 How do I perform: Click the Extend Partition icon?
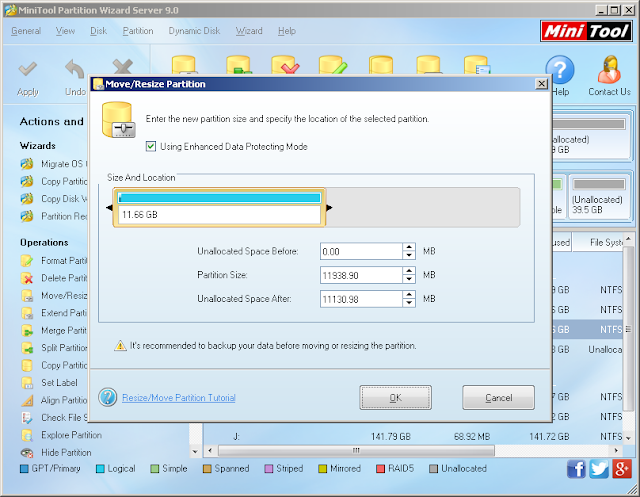click(27, 313)
